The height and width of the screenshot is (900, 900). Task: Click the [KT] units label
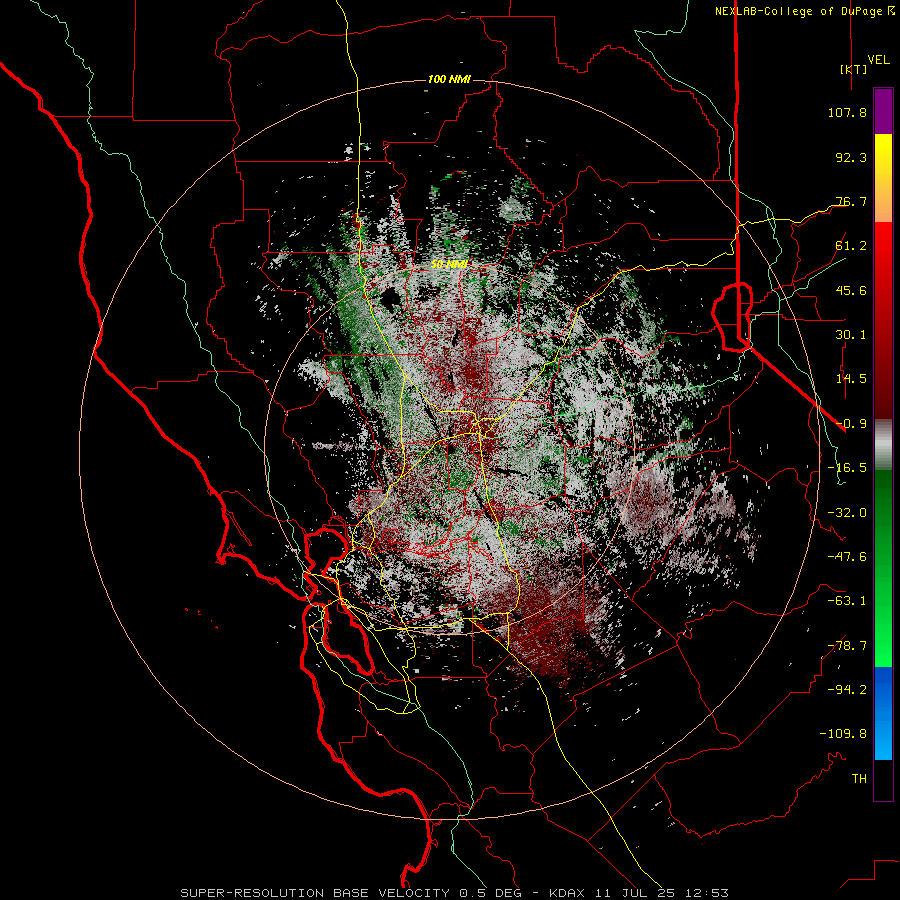(853, 69)
